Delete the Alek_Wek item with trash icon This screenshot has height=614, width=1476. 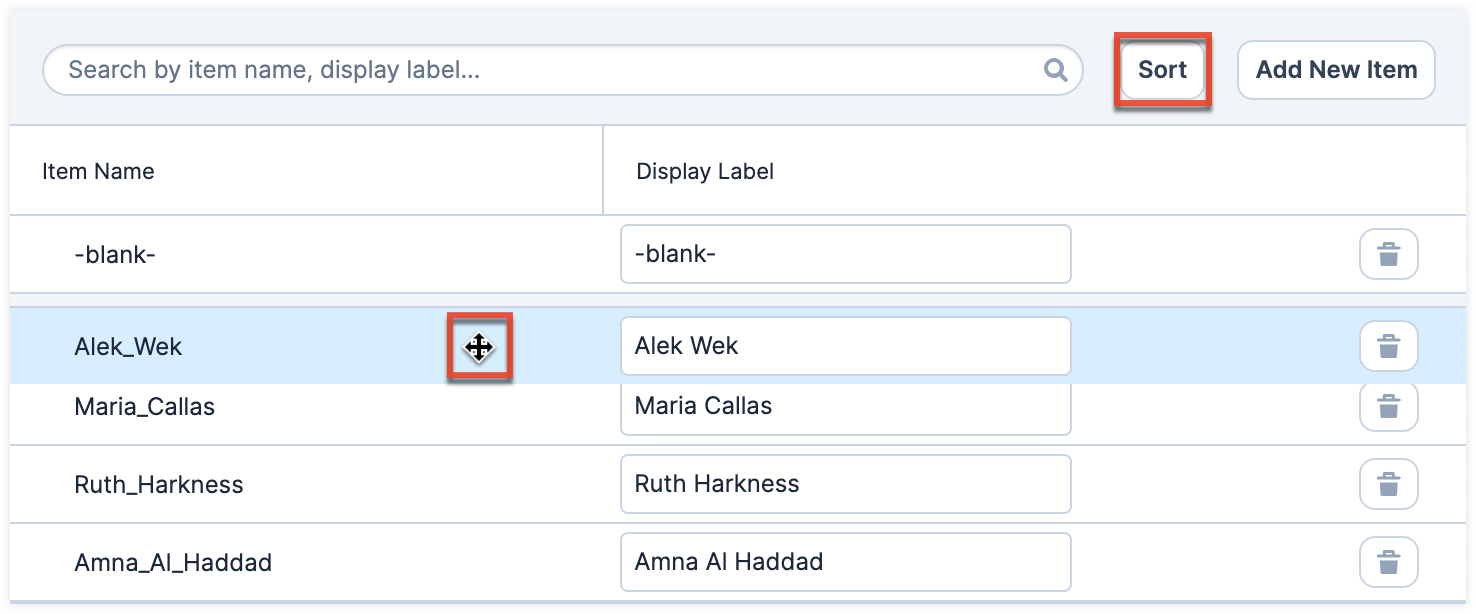pyautogui.click(x=1388, y=346)
